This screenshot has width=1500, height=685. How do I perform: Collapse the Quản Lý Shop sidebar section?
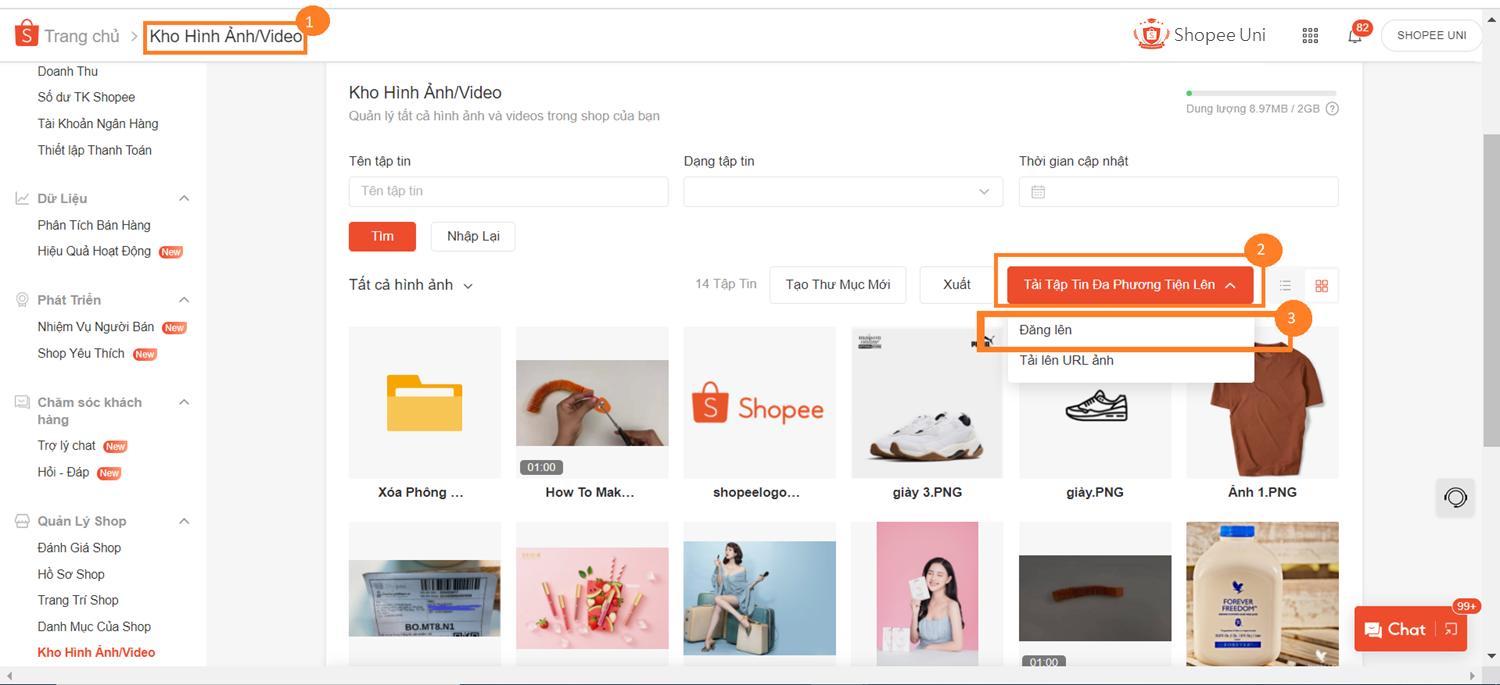(x=184, y=521)
